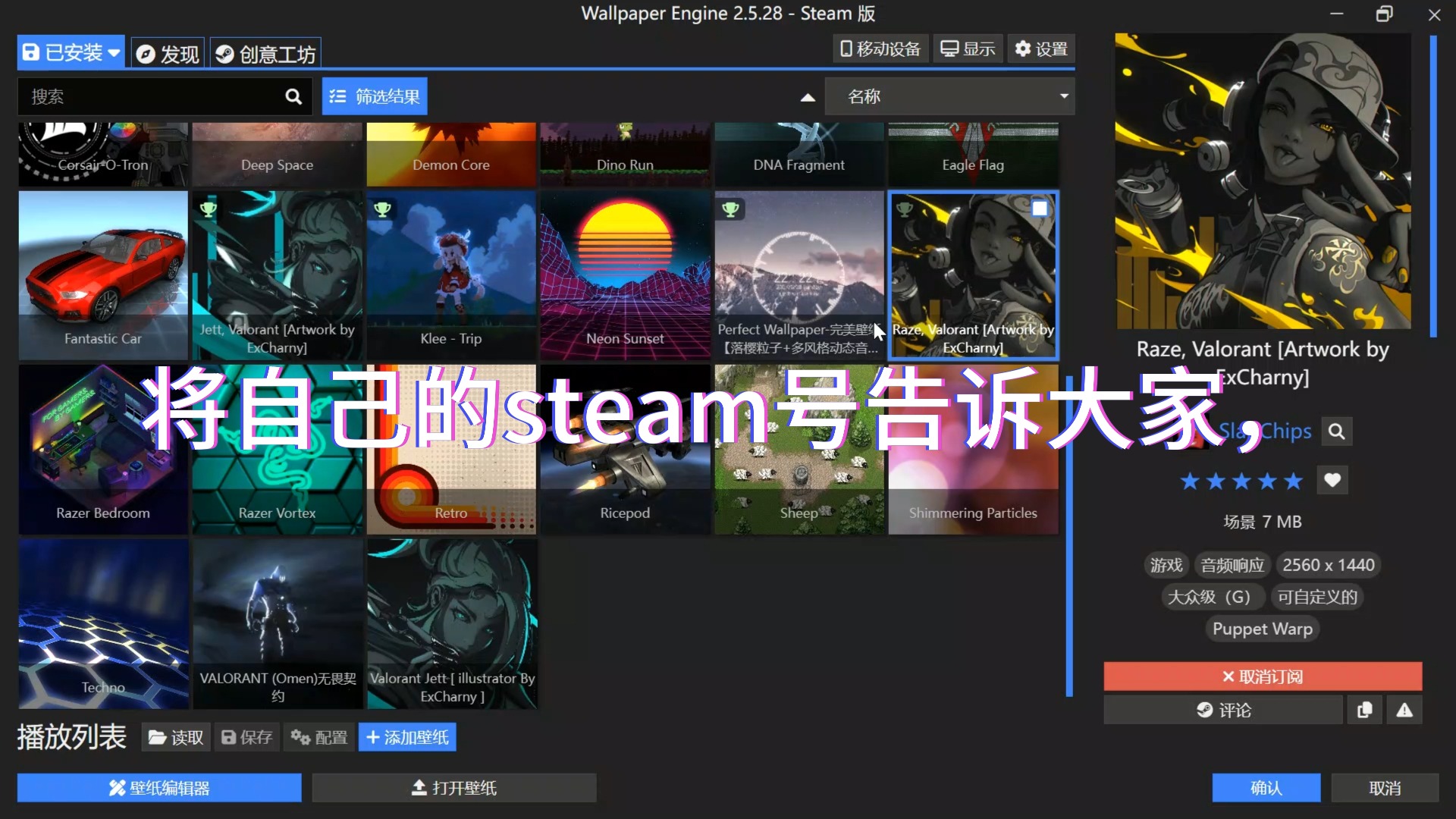Image resolution: width=1456 pixels, height=819 pixels.
Task: Select Fantastic Car wallpaper thumbnail
Action: tap(103, 275)
